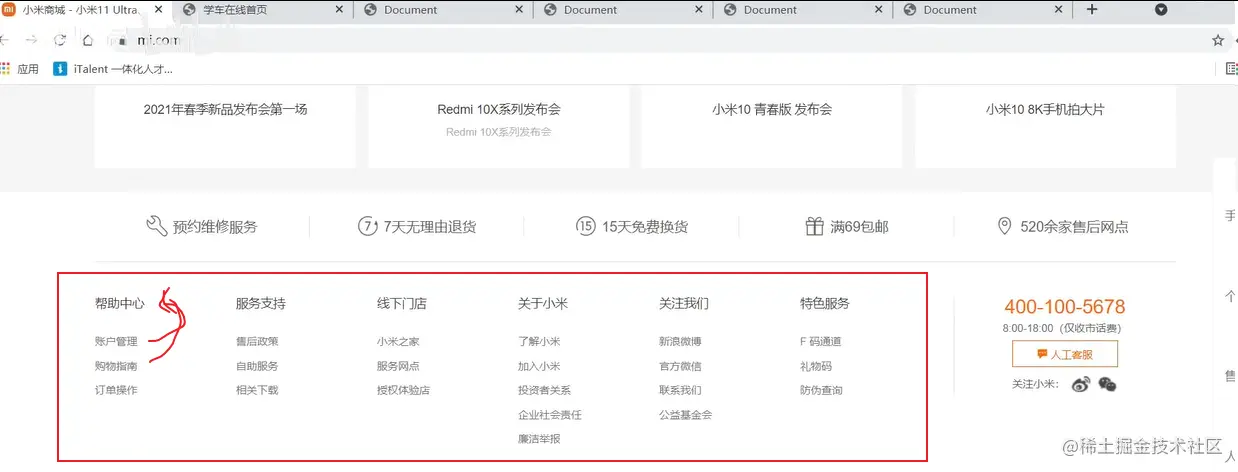1238x472 pixels.
Task: Open the 礼物码 link
Action: click(816, 366)
